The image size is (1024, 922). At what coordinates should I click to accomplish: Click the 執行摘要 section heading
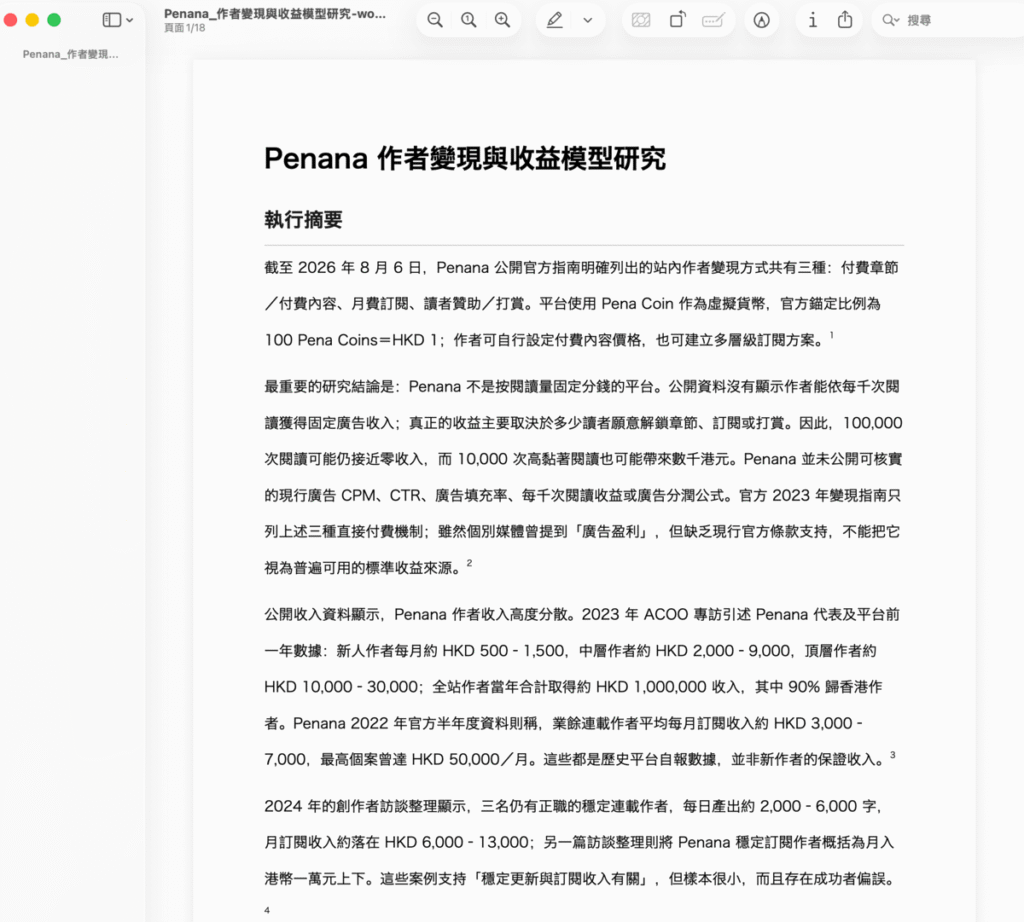(303, 220)
